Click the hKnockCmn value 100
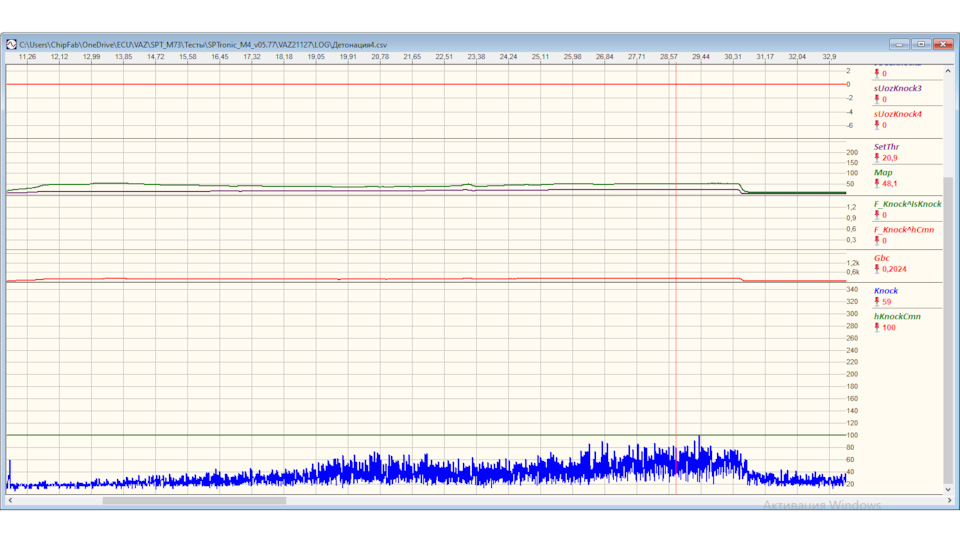Image resolution: width=960 pixels, height=534 pixels. click(x=888, y=328)
